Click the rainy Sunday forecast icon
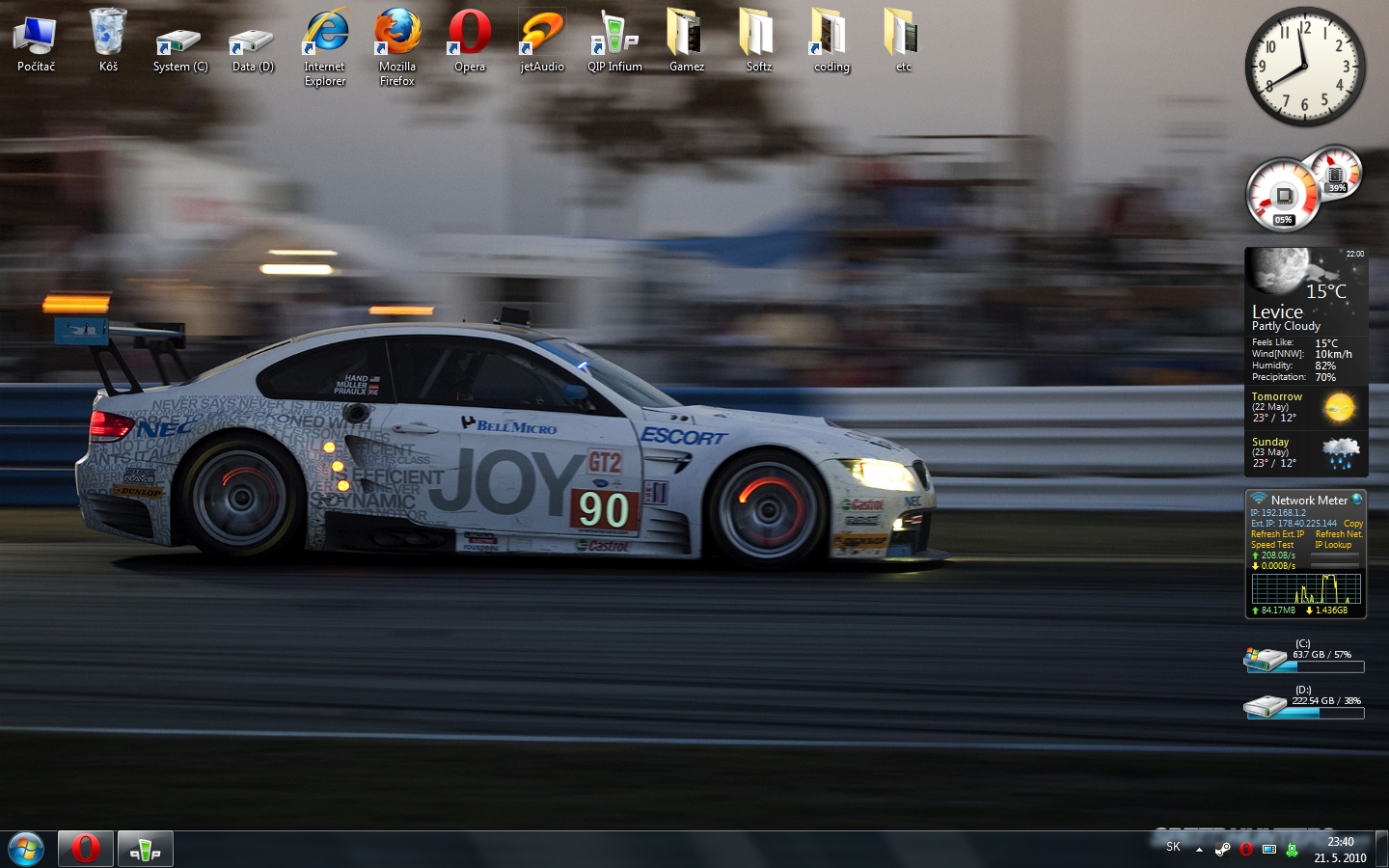 tap(1341, 452)
